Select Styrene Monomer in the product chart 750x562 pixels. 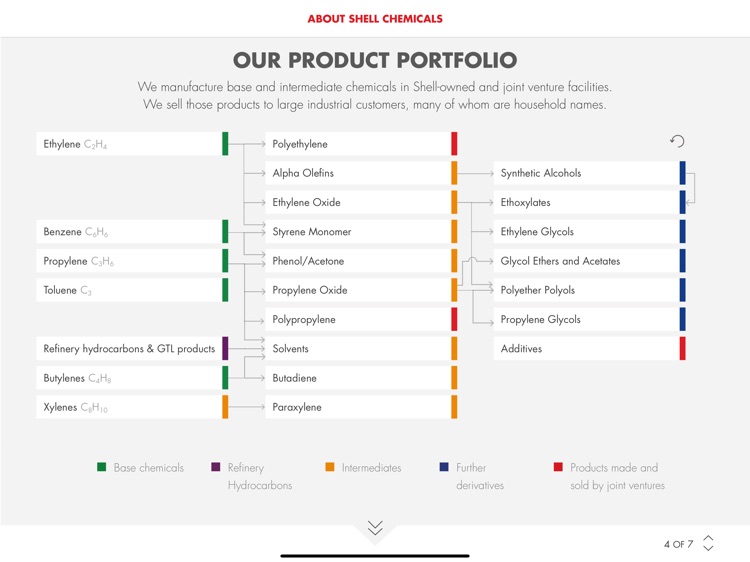tap(360, 232)
